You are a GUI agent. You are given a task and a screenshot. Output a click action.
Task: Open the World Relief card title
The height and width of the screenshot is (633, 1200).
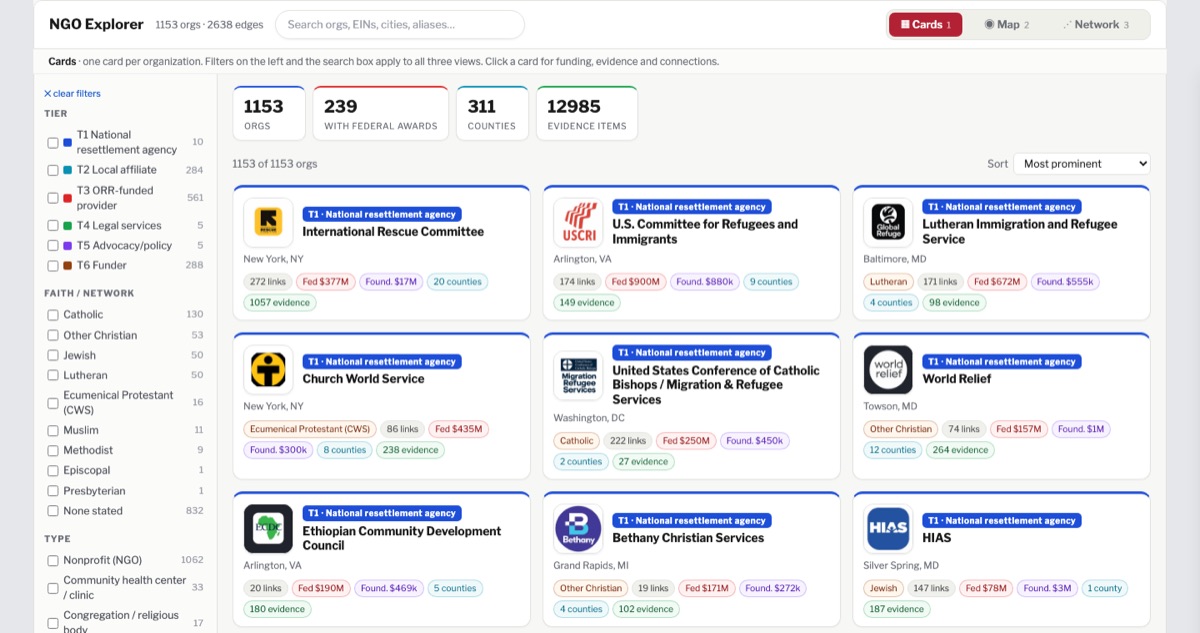pyautogui.click(x=957, y=379)
